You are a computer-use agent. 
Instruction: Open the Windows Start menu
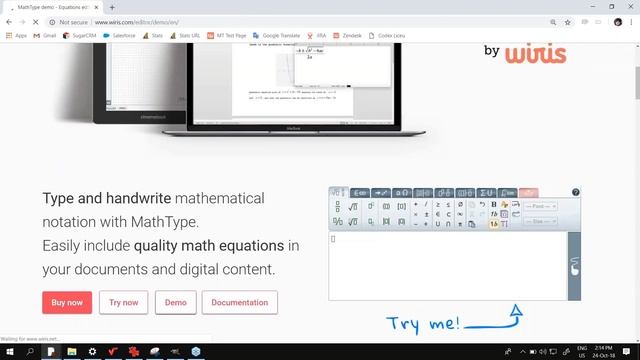click(10, 351)
